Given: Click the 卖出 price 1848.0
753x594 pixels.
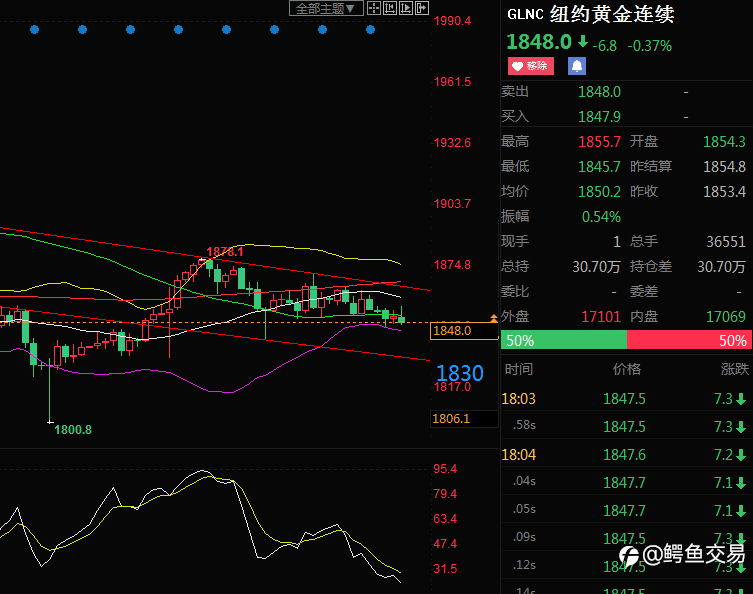Looking at the screenshot, I should pos(599,92).
